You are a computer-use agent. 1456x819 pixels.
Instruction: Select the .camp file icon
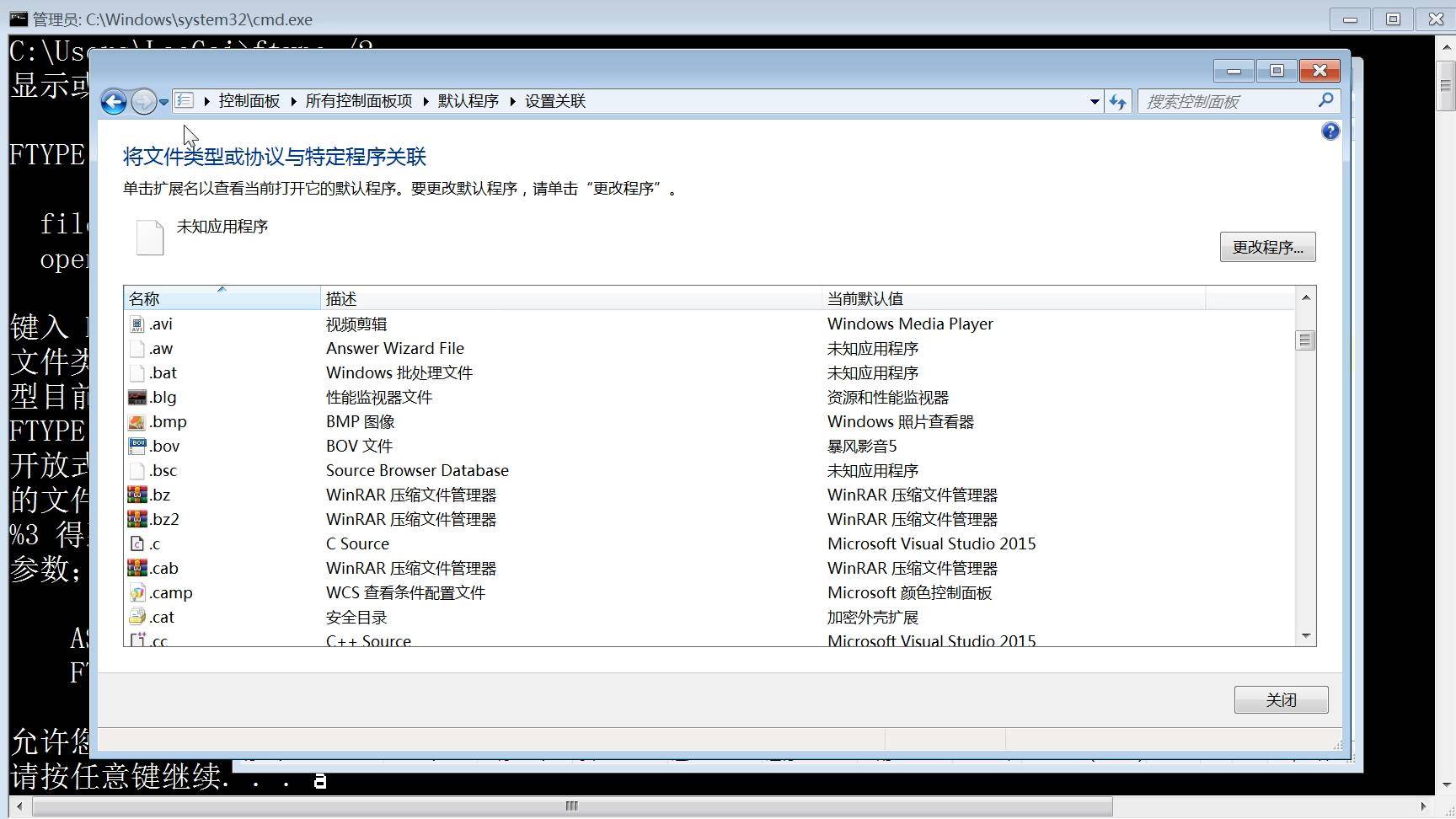[x=137, y=593]
